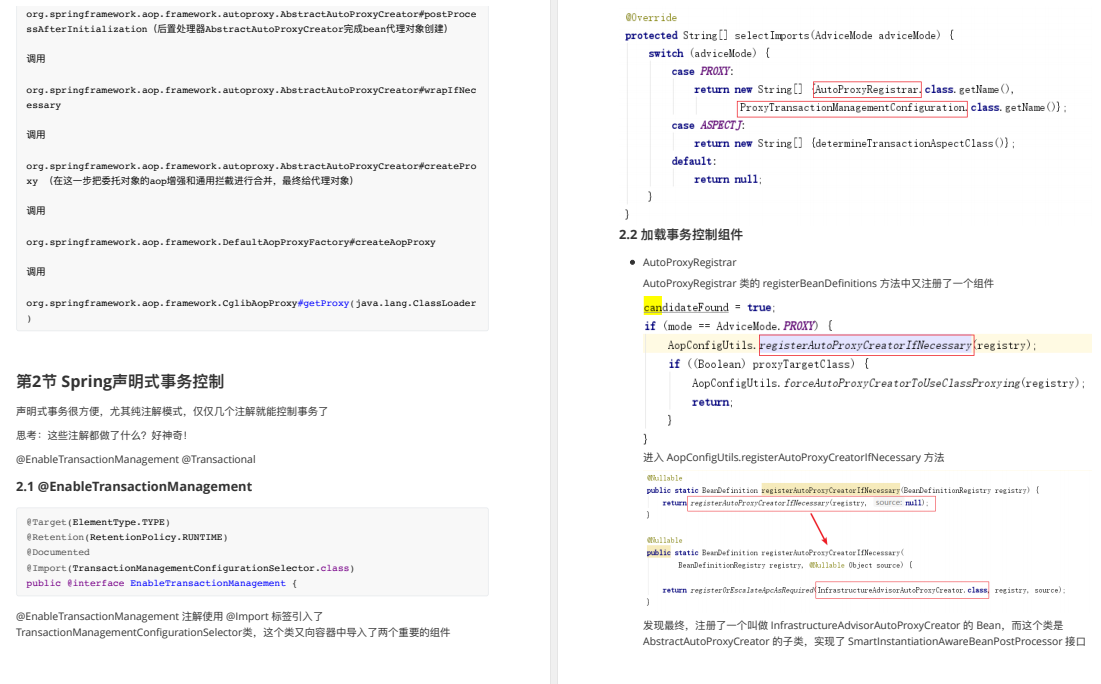
Task: Click the 'default:' line in the switch
Action: pos(694,162)
